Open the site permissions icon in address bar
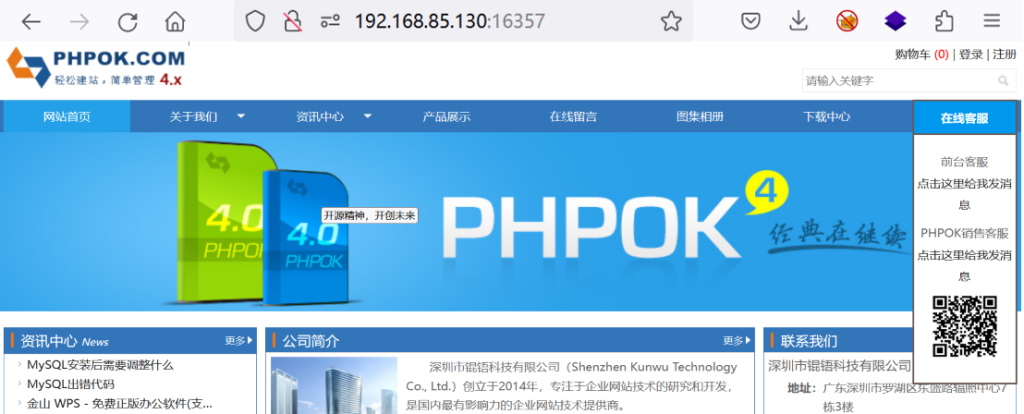This screenshot has width=1024, height=414. tap(329, 22)
